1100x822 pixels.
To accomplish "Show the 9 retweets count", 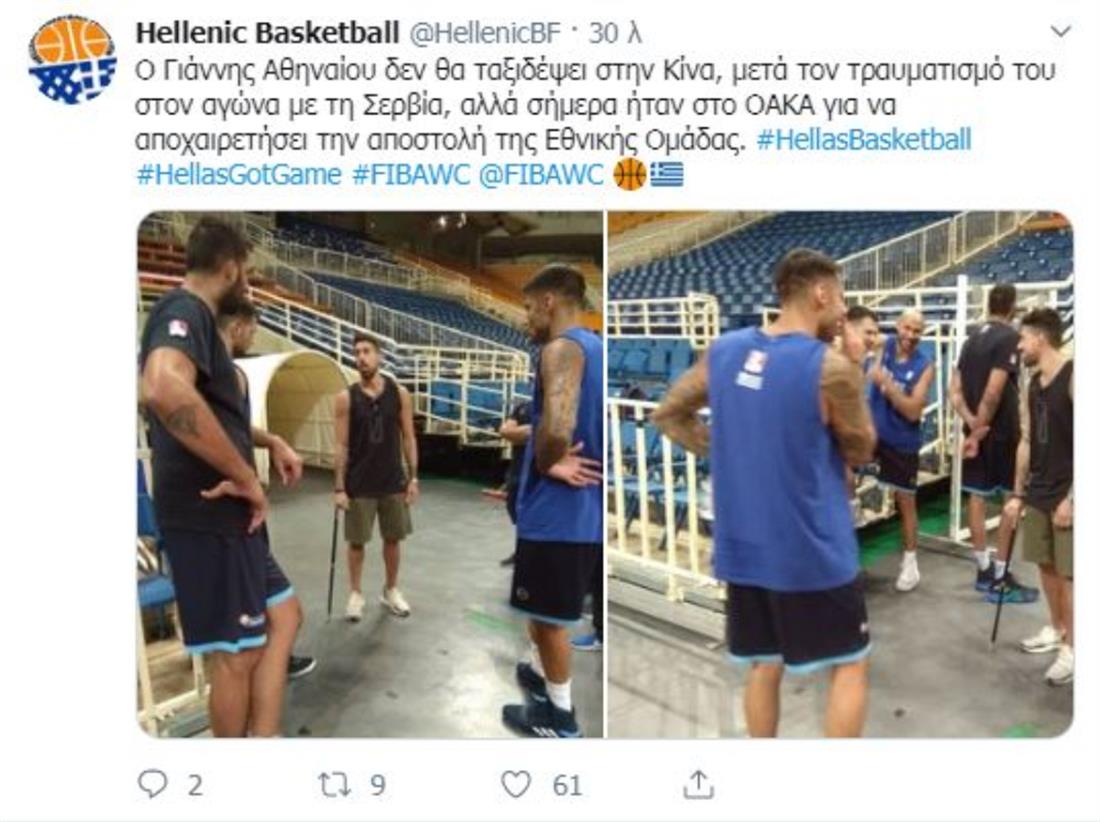I will [x=377, y=785].
